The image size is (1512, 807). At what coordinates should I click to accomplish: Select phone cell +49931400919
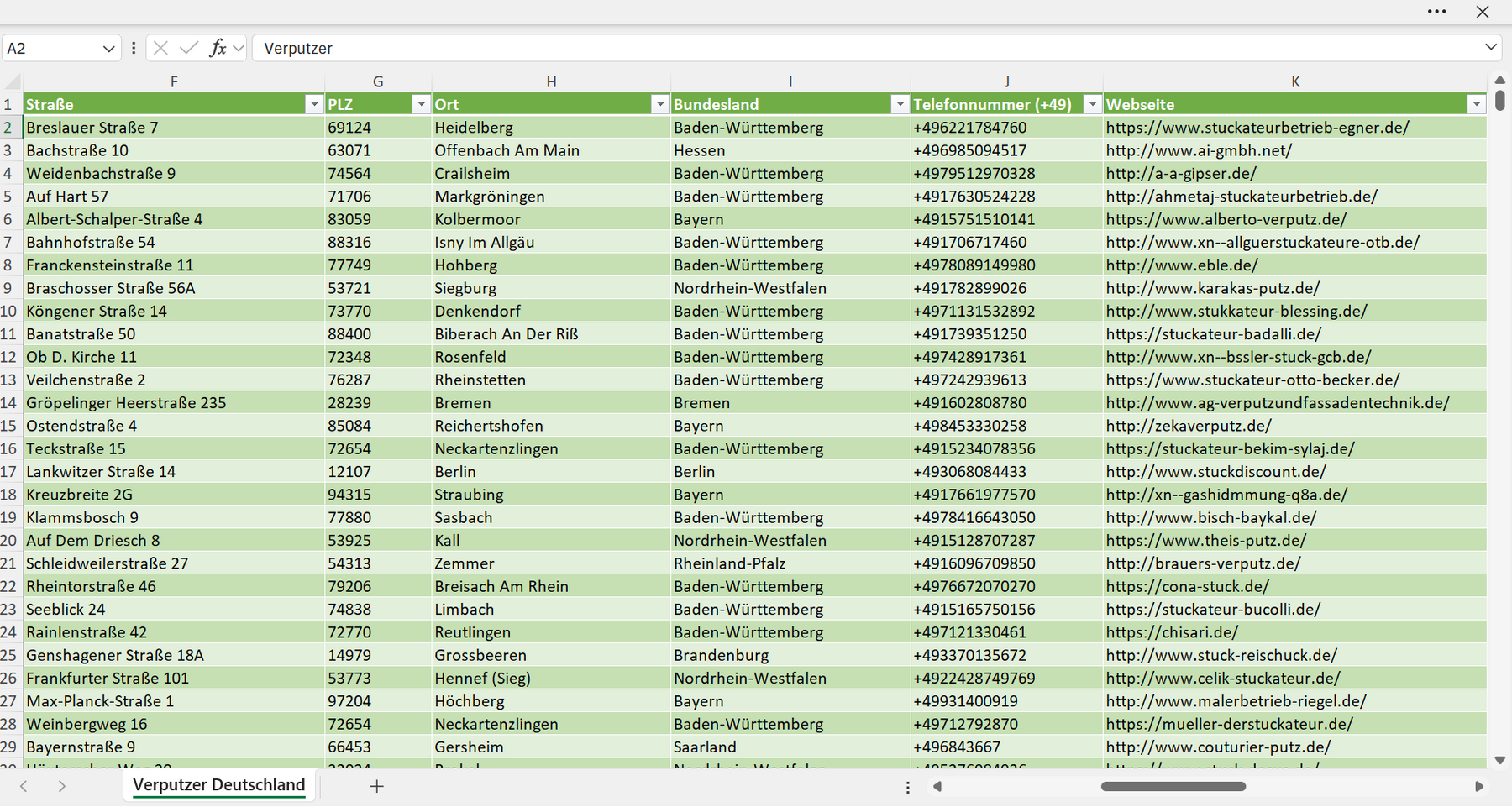(x=1006, y=701)
